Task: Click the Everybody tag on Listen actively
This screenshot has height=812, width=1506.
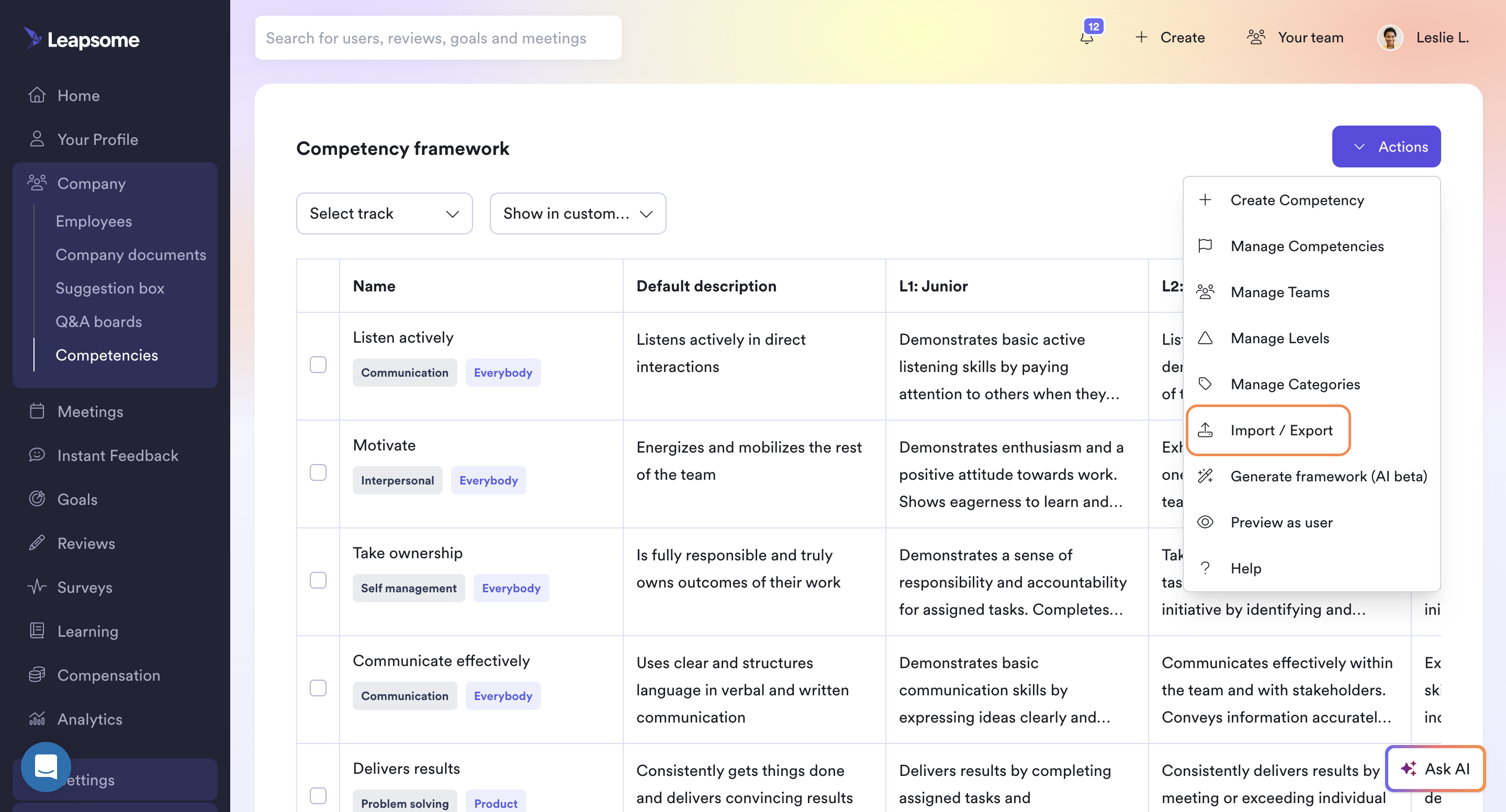Action: tap(503, 372)
